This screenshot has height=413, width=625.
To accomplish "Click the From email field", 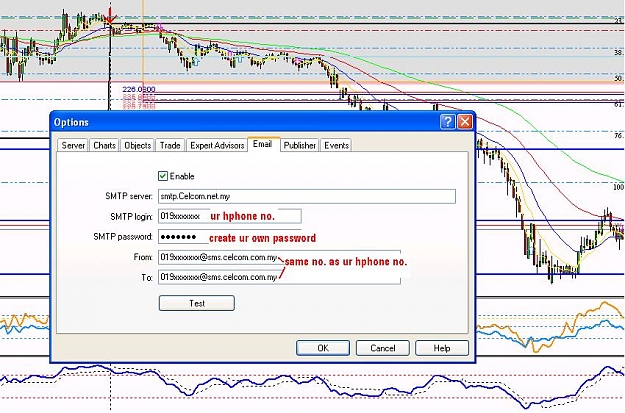I will point(279,258).
